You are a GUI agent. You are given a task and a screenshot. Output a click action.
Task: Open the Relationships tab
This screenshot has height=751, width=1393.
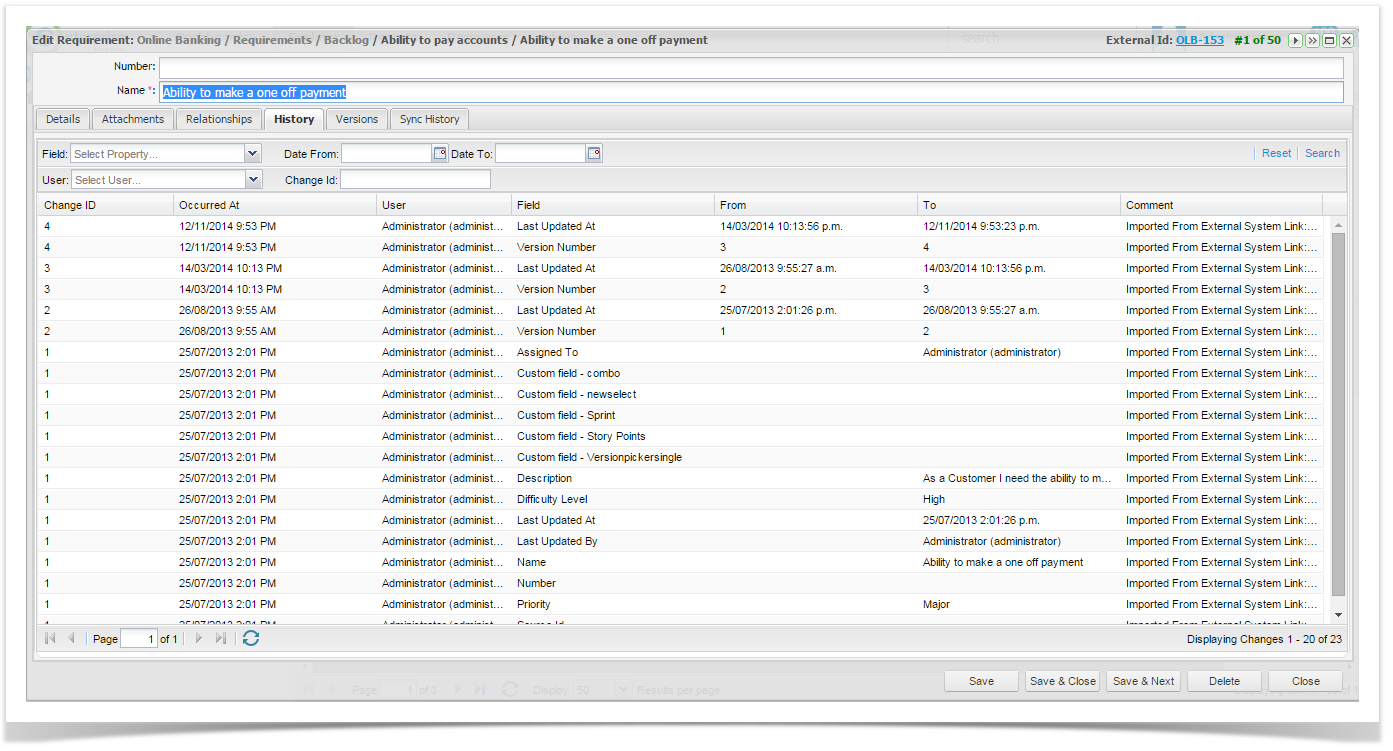point(219,119)
